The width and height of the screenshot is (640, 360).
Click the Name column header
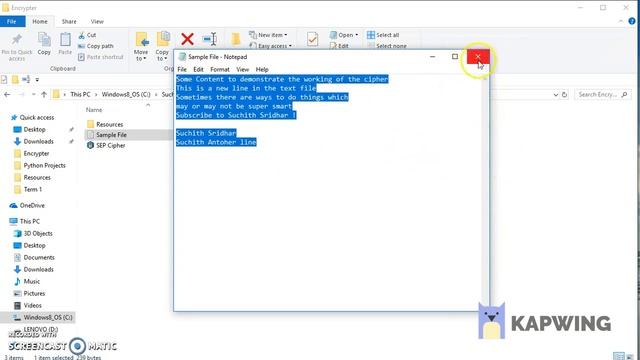pos(94,110)
